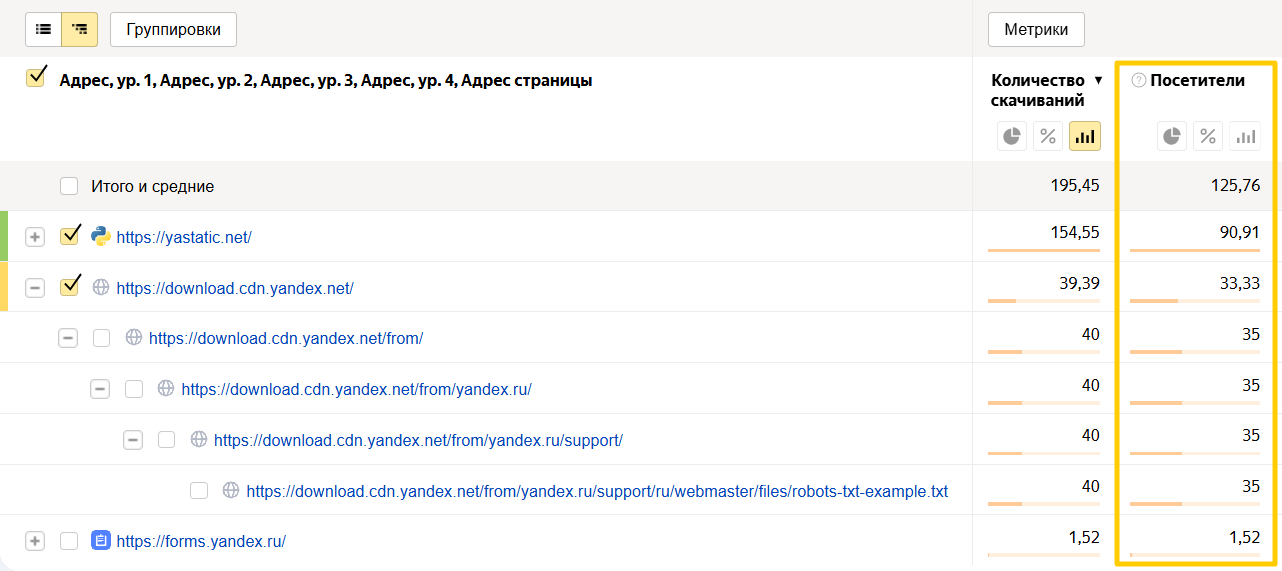This screenshot has height=571, width=1282.
Task: Show pie chart for Посетители column
Action: 1172,136
